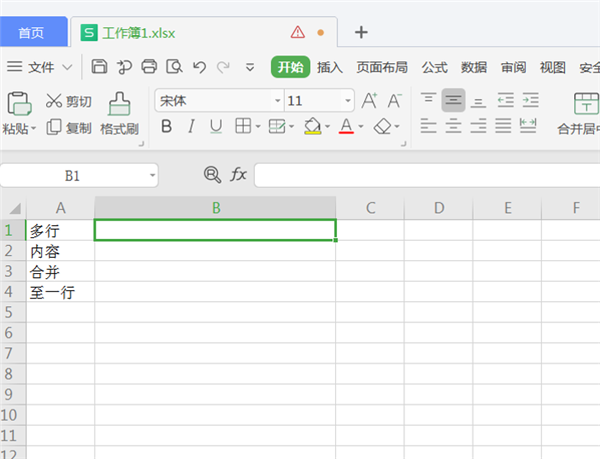Click the Undo arrow icon

pyautogui.click(x=199, y=67)
